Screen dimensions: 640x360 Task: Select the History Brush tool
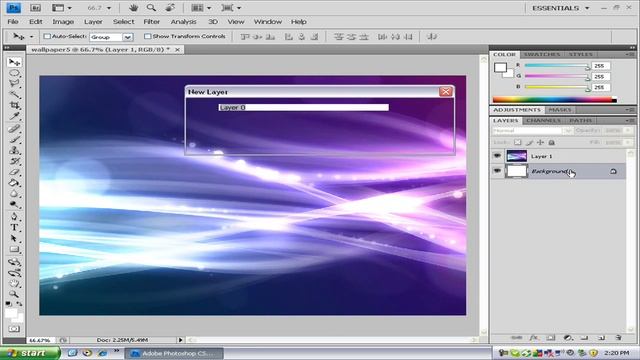point(14,161)
